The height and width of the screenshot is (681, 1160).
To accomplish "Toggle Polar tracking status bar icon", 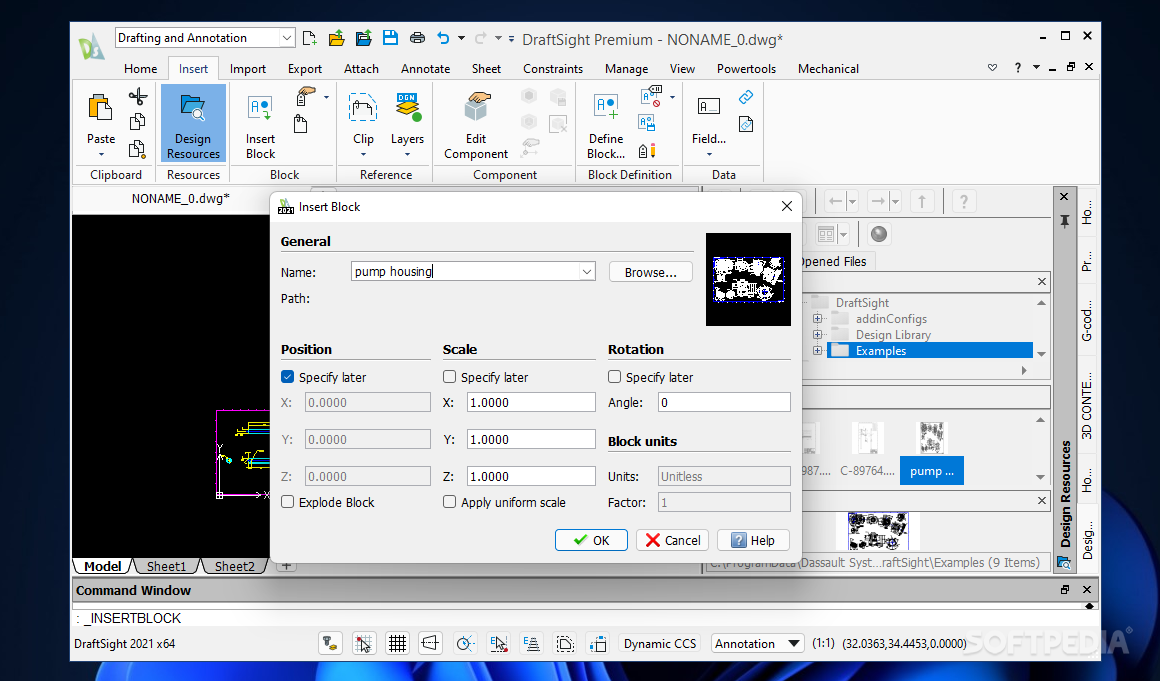I will coord(465,643).
